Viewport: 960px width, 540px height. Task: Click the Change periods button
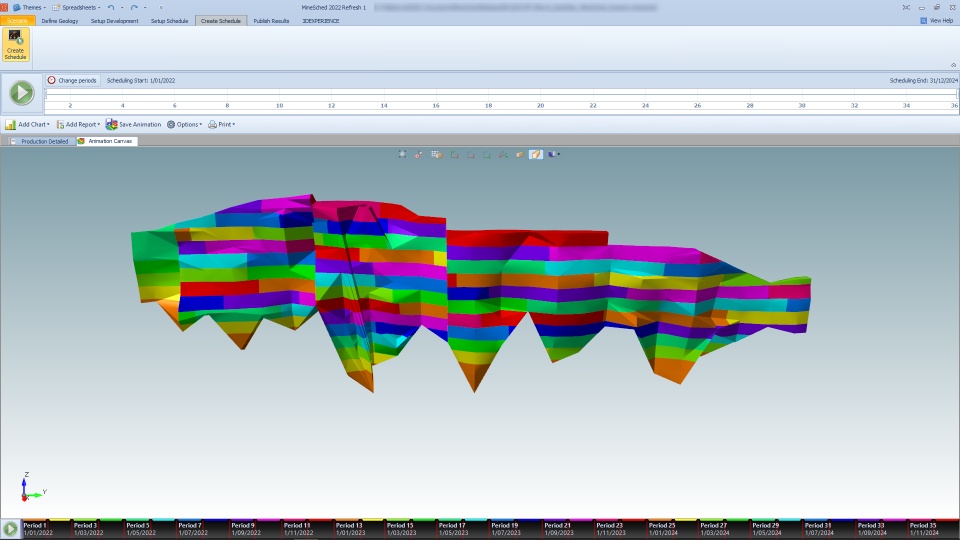72,80
